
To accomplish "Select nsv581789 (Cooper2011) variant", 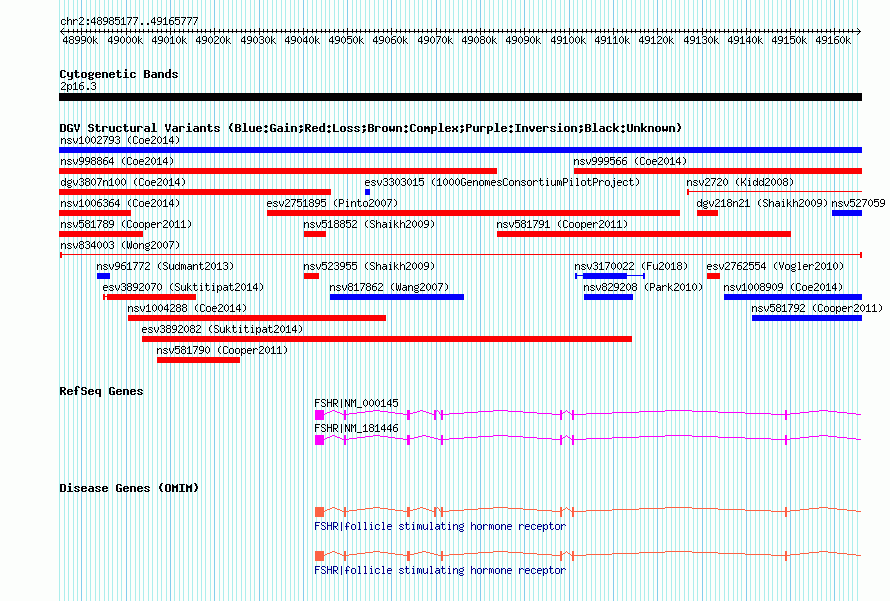I will (x=101, y=234).
